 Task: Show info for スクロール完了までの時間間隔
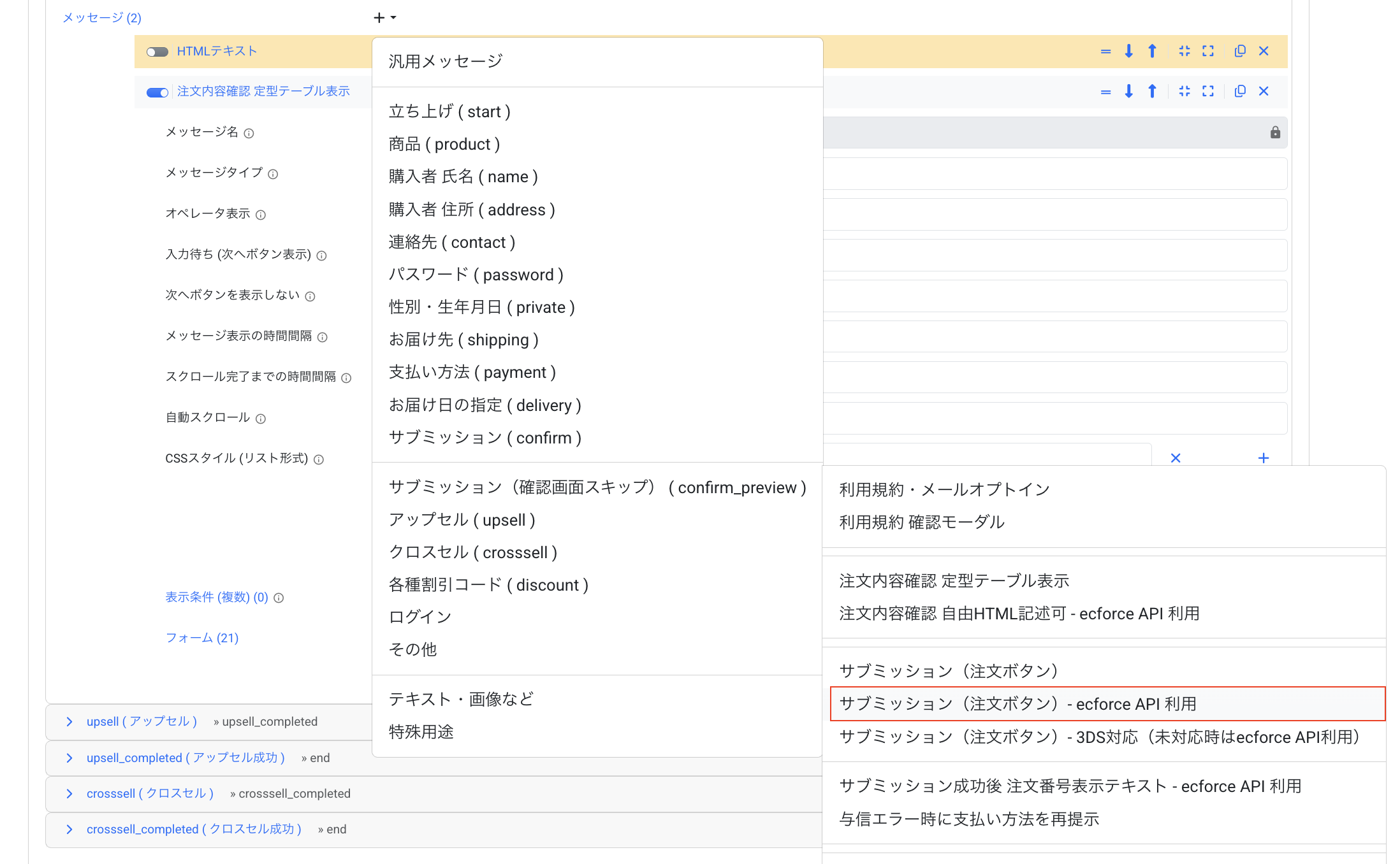click(346, 378)
